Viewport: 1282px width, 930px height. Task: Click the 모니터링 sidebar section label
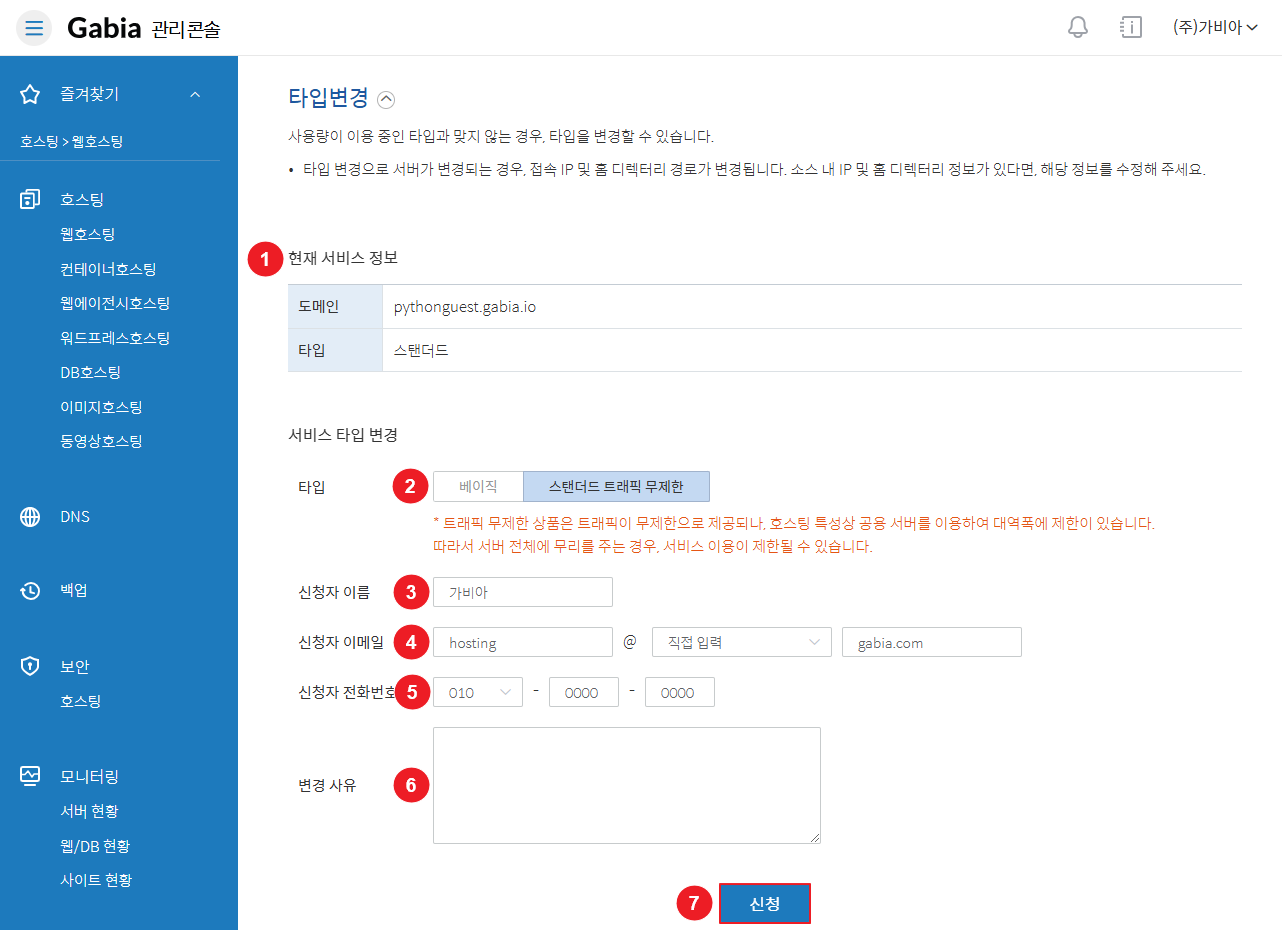click(x=90, y=776)
